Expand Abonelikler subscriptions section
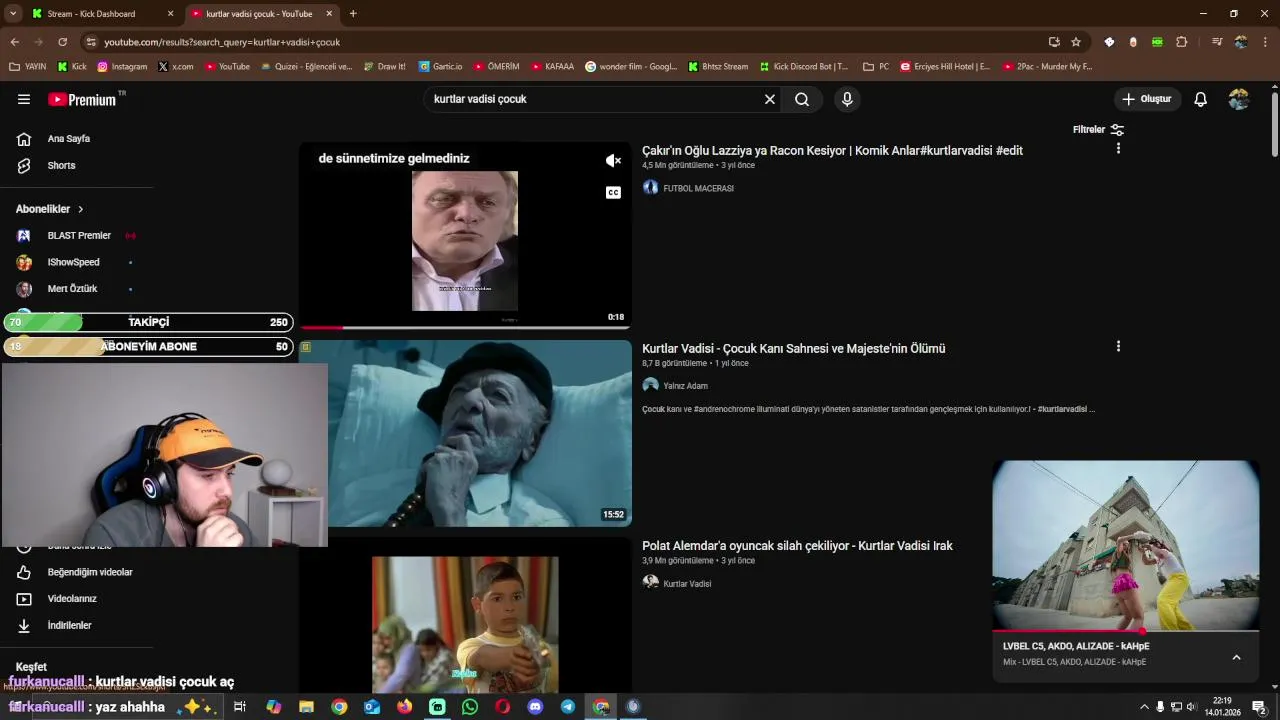 pos(50,209)
